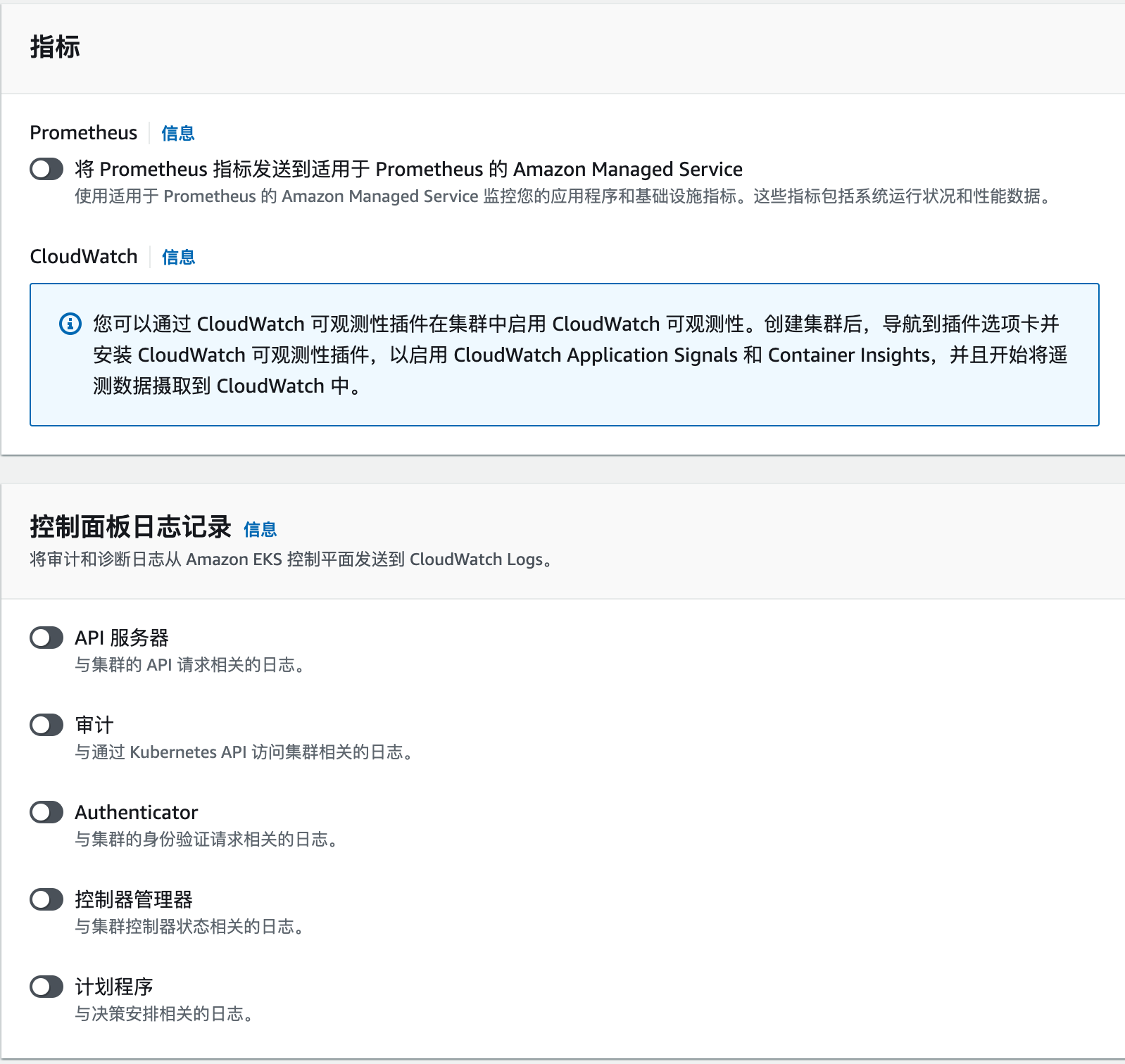Switch on 控制器管理器 logs

click(46, 899)
